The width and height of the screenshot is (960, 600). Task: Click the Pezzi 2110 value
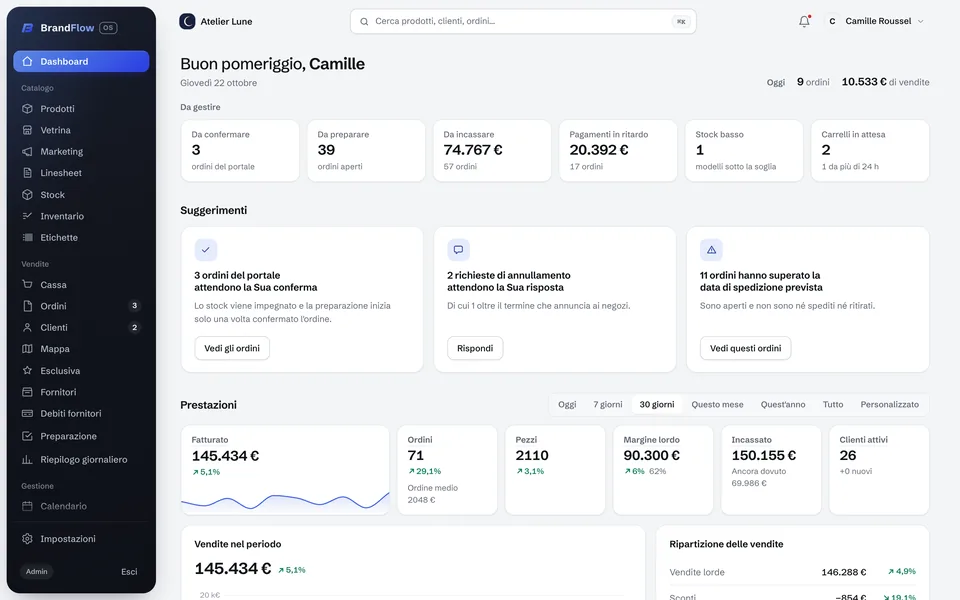(532, 456)
